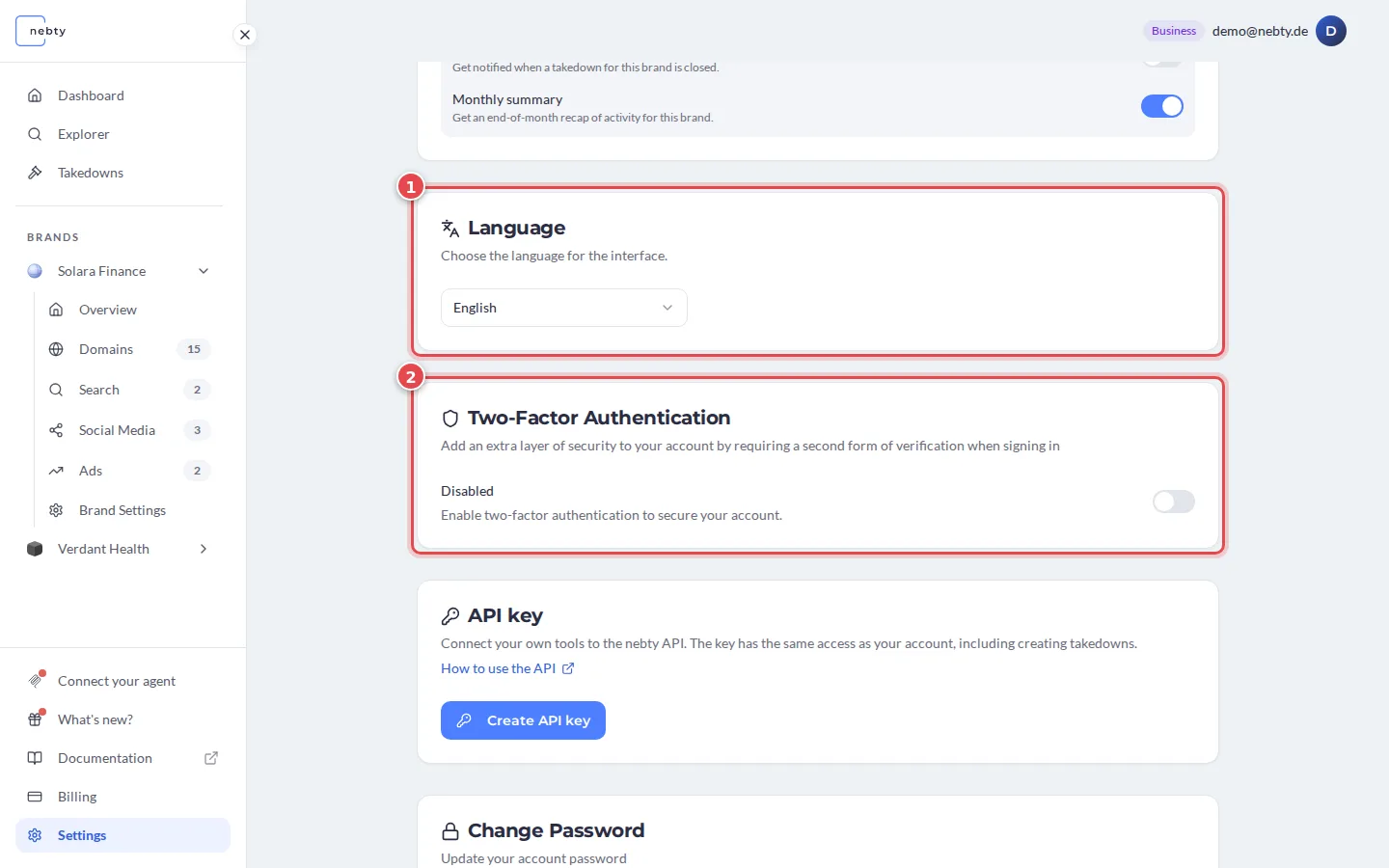Click the Ads trend-arrow icon
The width and height of the screenshot is (1389, 868).
click(56, 471)
